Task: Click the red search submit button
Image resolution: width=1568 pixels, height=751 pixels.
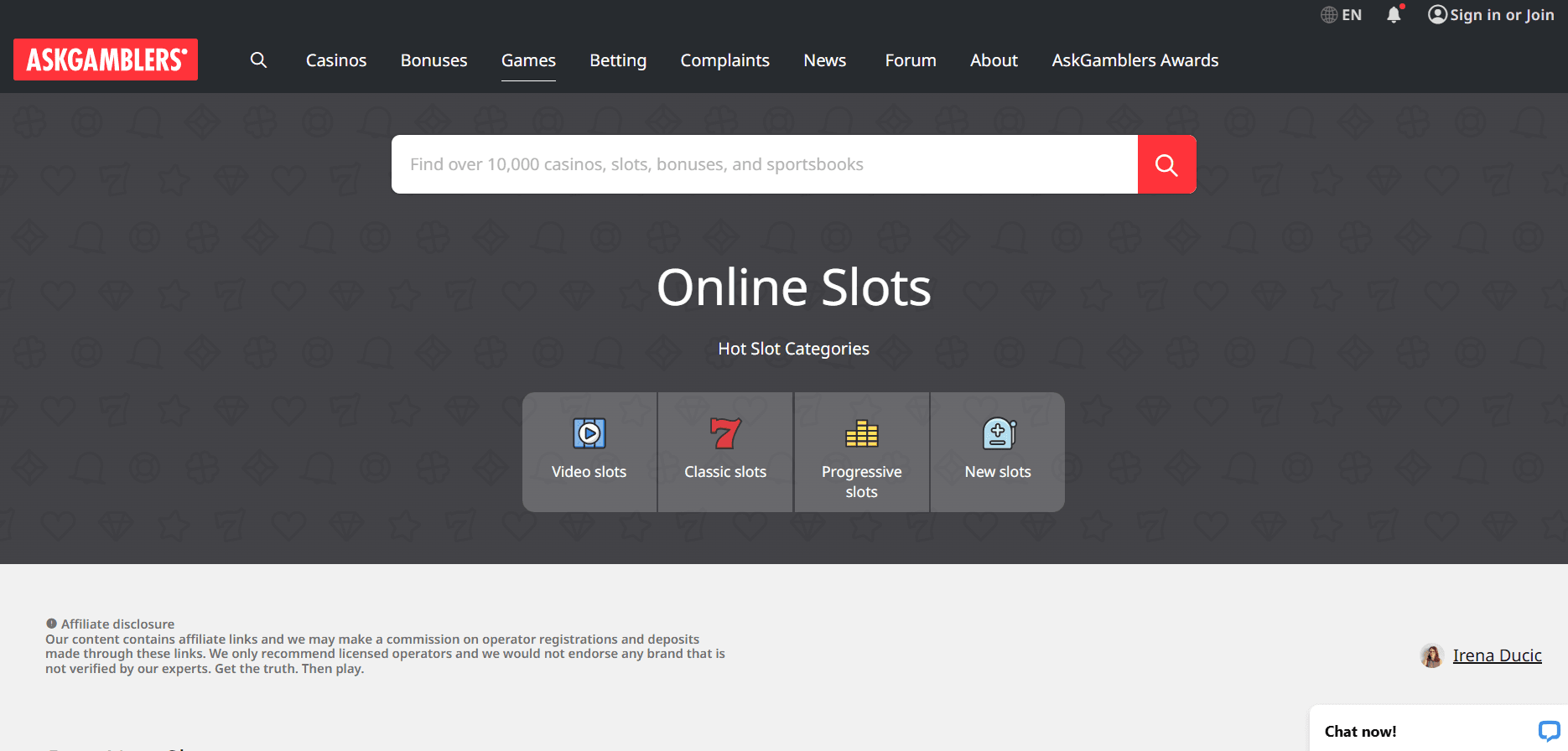Action: pyautogui.click(x=1166, y=164)
